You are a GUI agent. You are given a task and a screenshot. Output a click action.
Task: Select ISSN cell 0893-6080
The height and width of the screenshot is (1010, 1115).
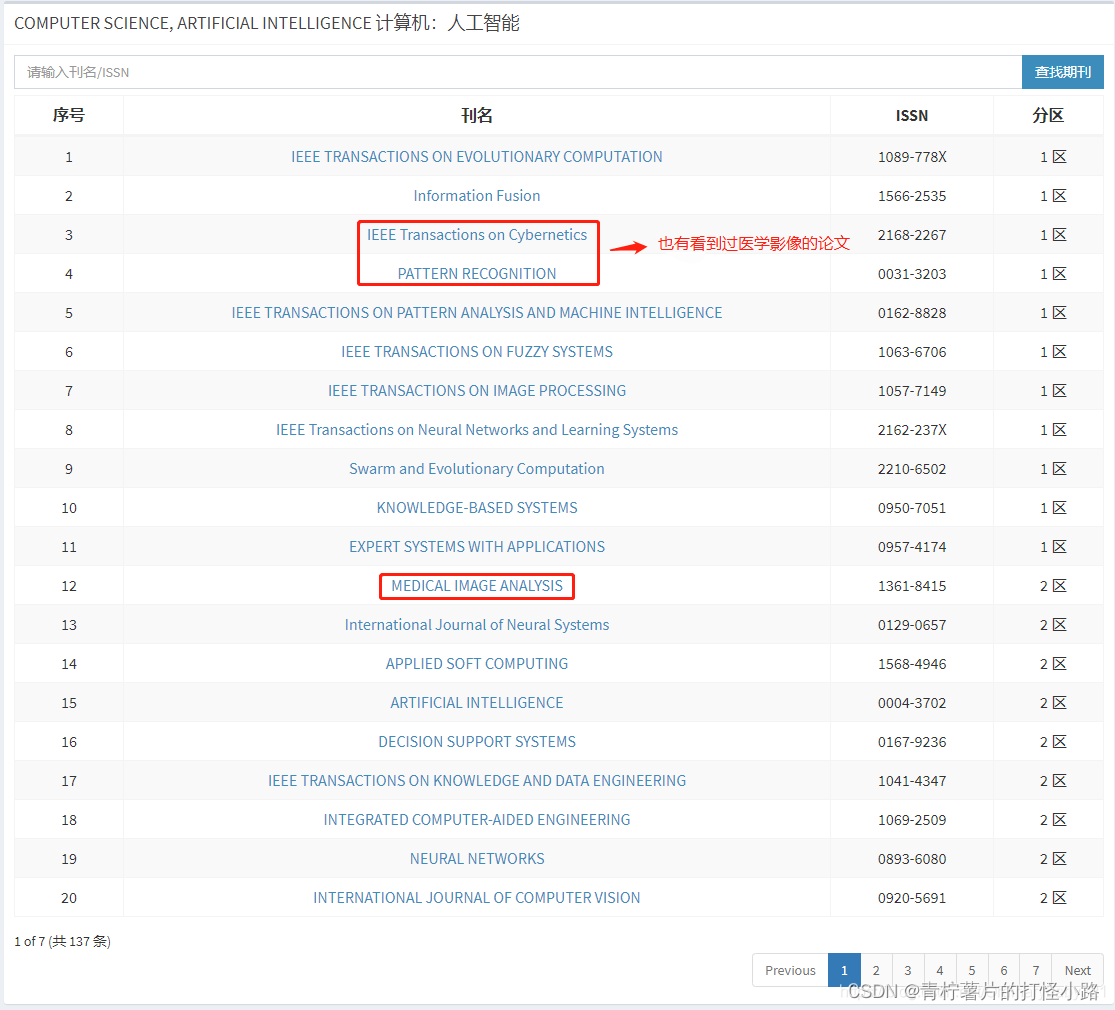click(912, 859)
